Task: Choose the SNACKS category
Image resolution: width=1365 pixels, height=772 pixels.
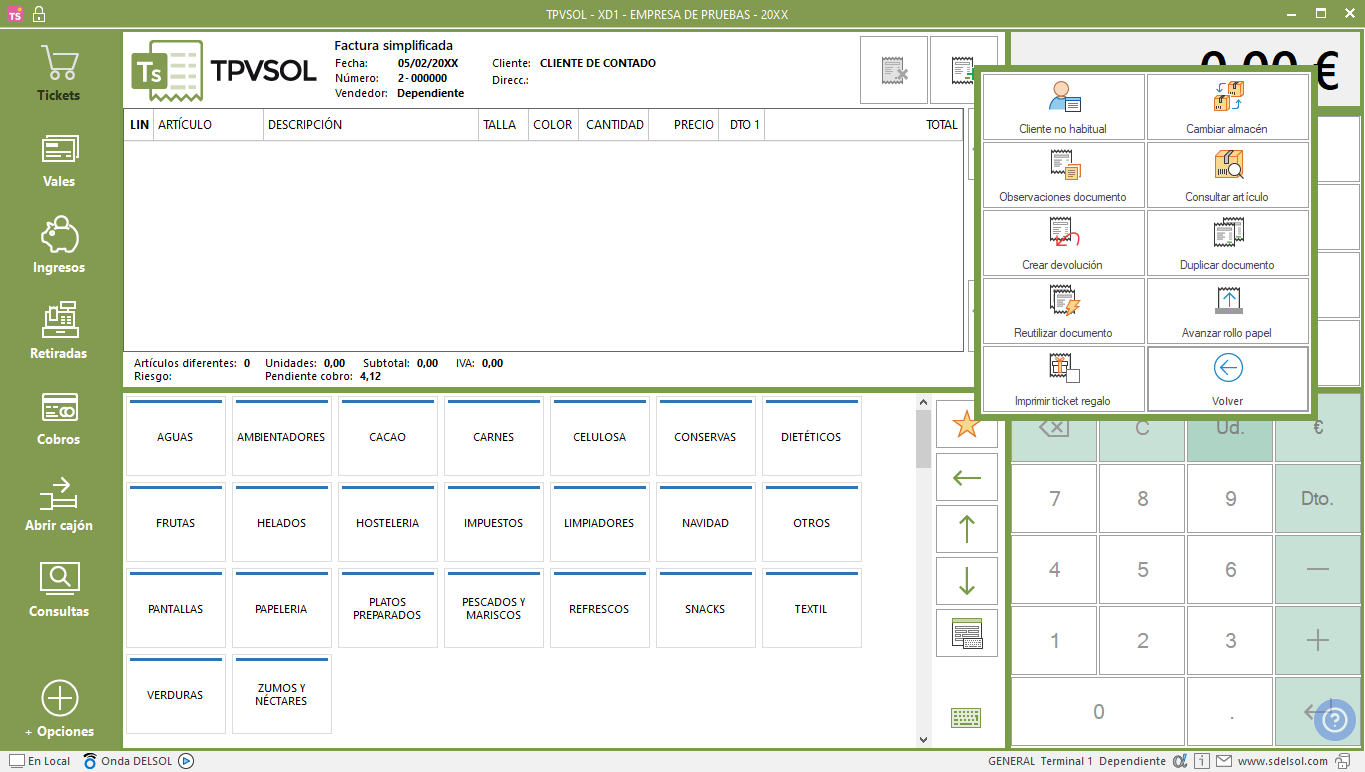Action: click(706, 609)
